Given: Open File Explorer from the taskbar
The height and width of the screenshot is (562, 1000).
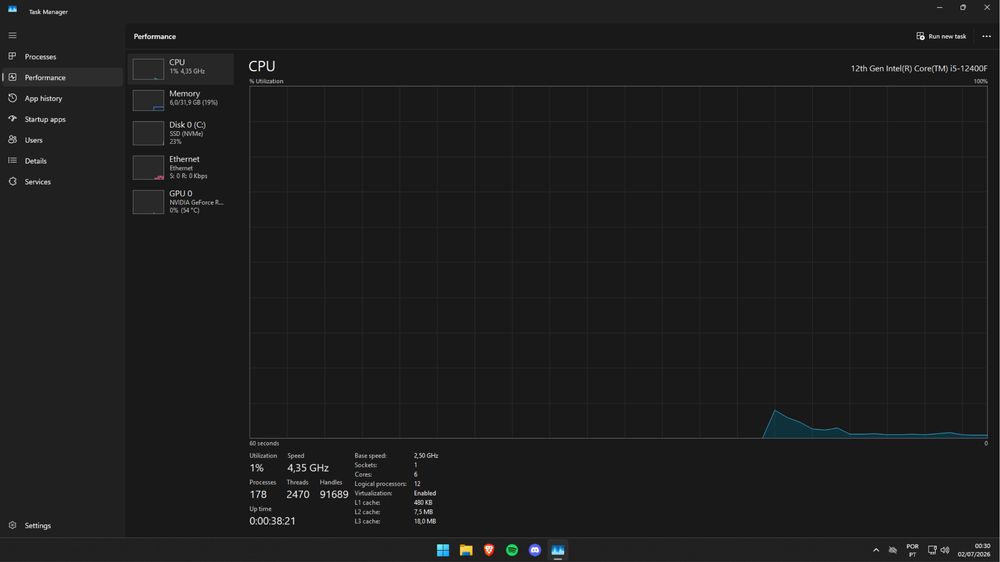Looking at the screenshot, I should click(466, 550).
